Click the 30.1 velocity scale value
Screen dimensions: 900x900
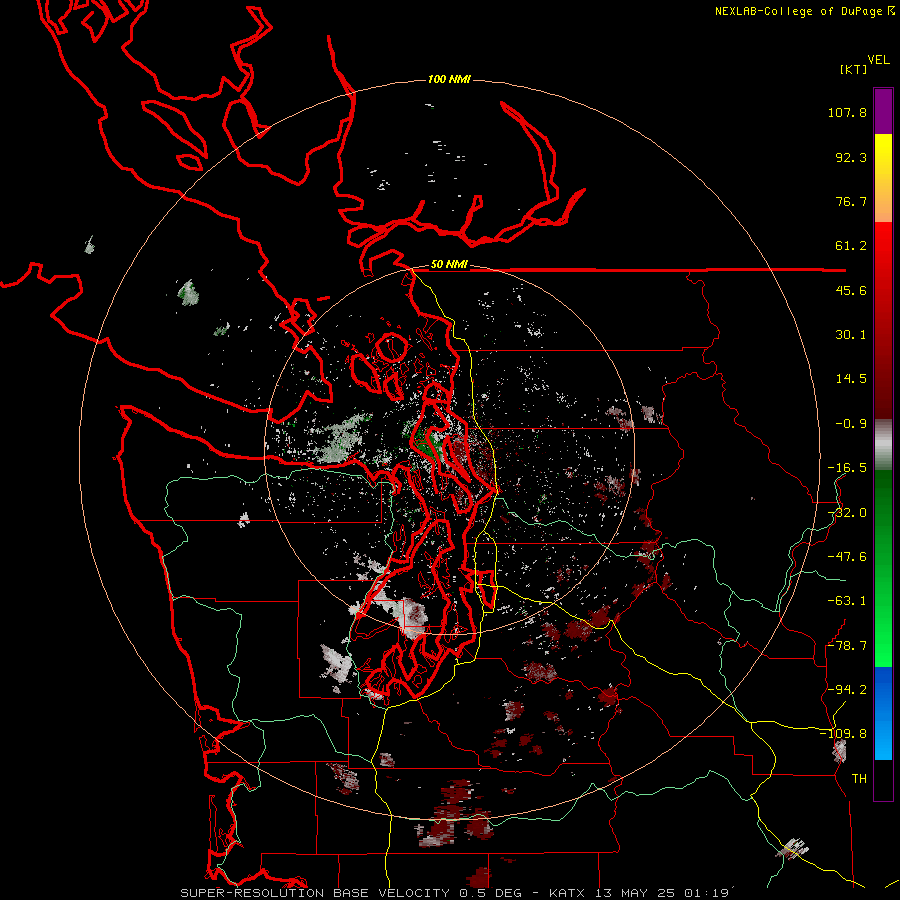pos(851,335)
